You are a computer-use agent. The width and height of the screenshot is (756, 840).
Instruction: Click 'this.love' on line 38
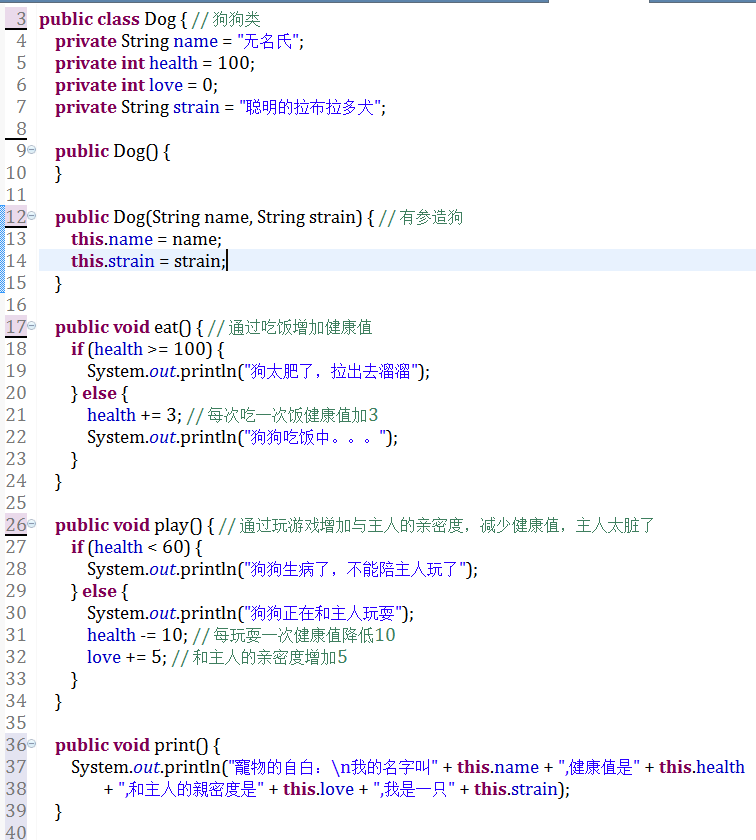click(319, 790)
